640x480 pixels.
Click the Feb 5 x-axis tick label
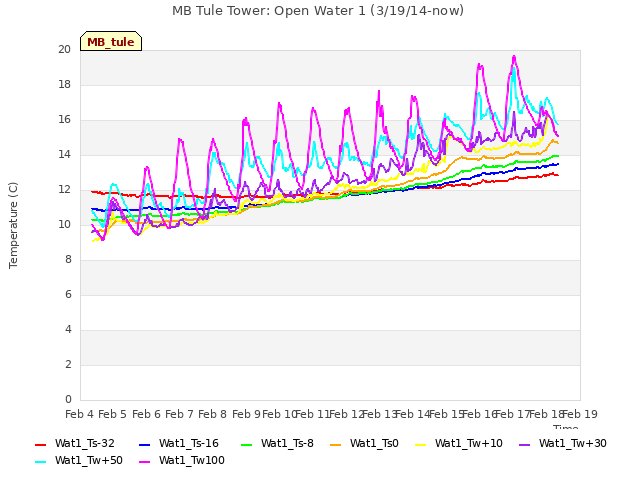113,414
